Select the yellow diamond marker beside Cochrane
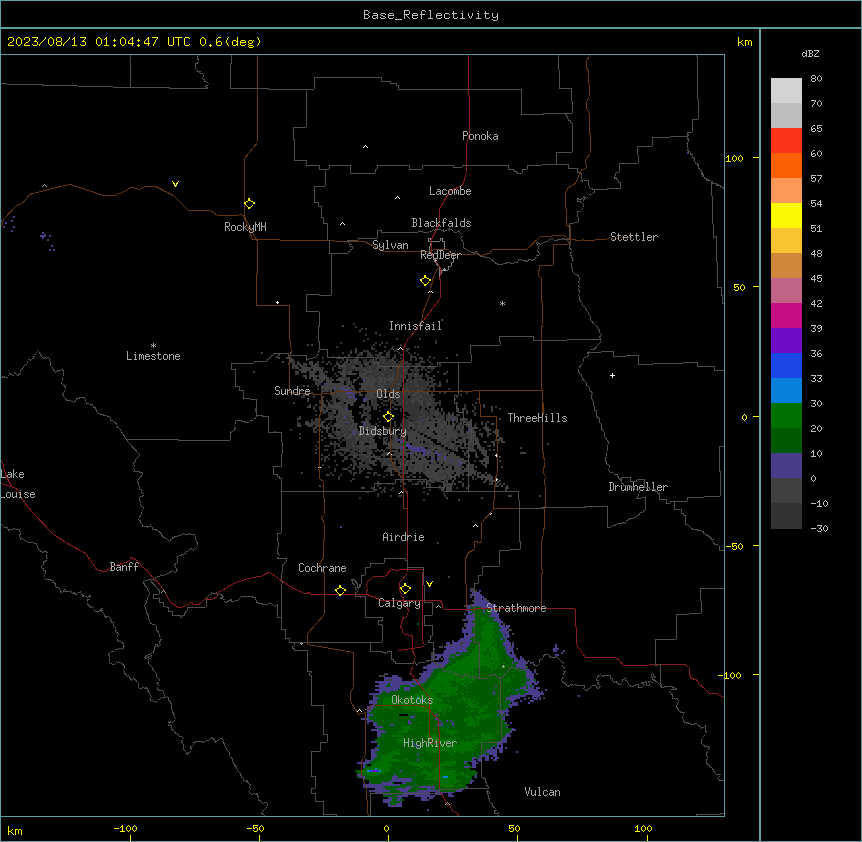 coord(340,590)
